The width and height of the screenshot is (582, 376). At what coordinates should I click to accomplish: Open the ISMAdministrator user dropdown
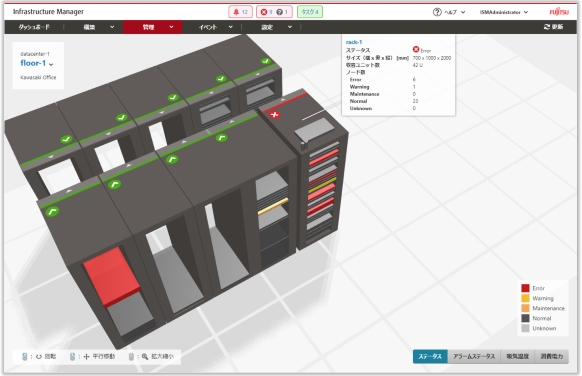coord(504,12)
